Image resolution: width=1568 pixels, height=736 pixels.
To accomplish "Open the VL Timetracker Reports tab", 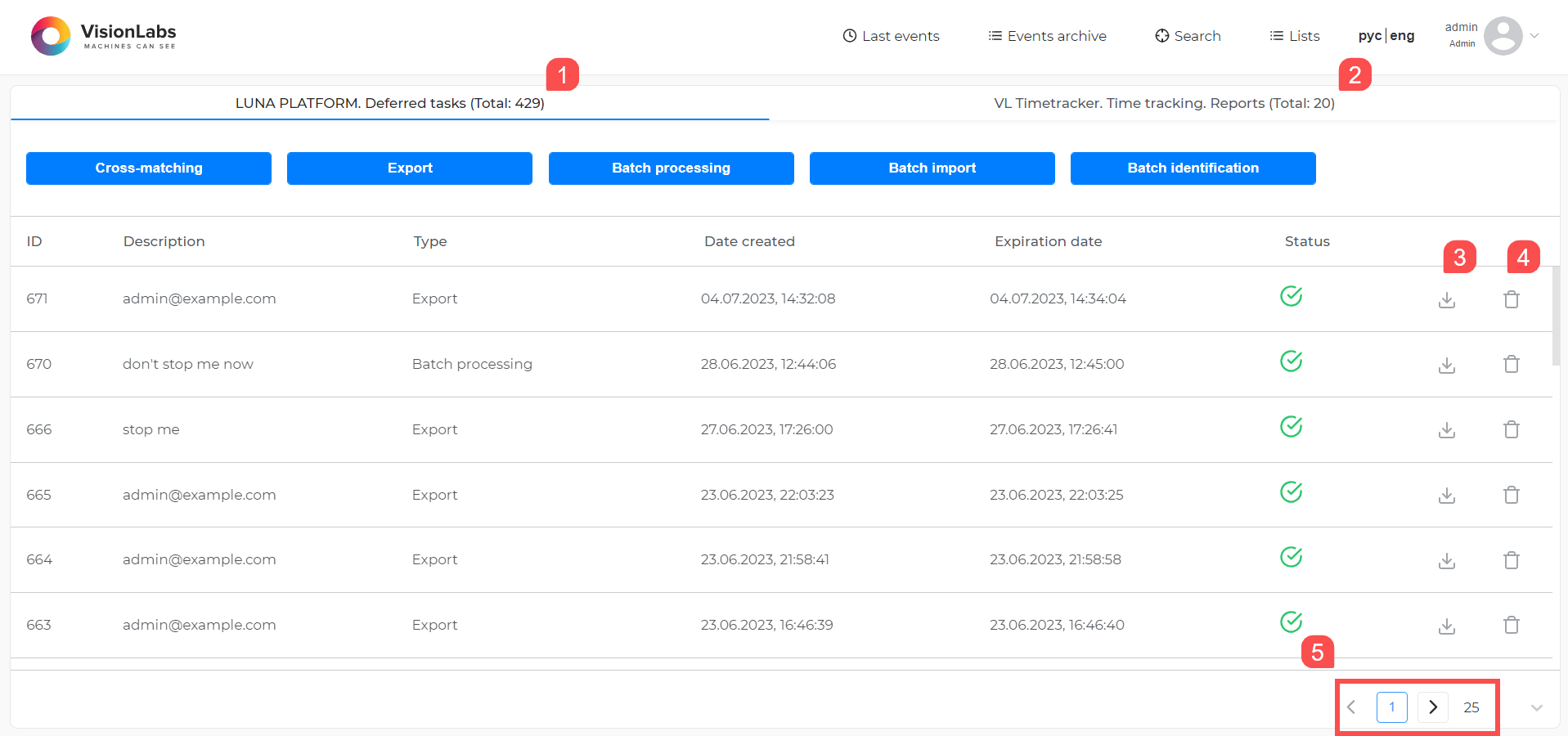I will [x=1164, y=103].
